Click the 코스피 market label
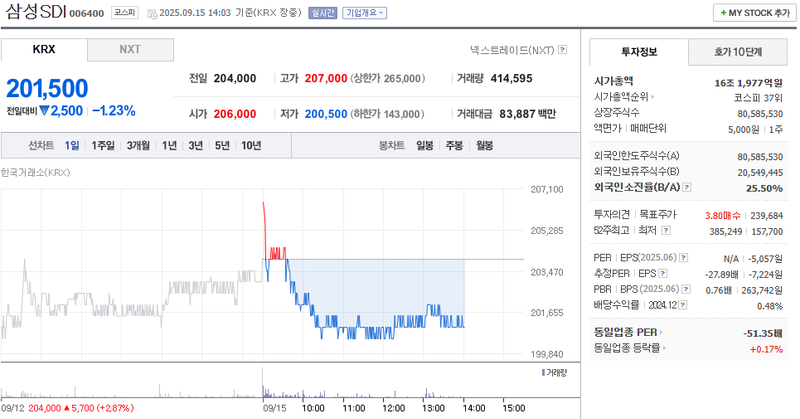The width and height of the screenshot is (800, 419). click(x=125, y=13)
